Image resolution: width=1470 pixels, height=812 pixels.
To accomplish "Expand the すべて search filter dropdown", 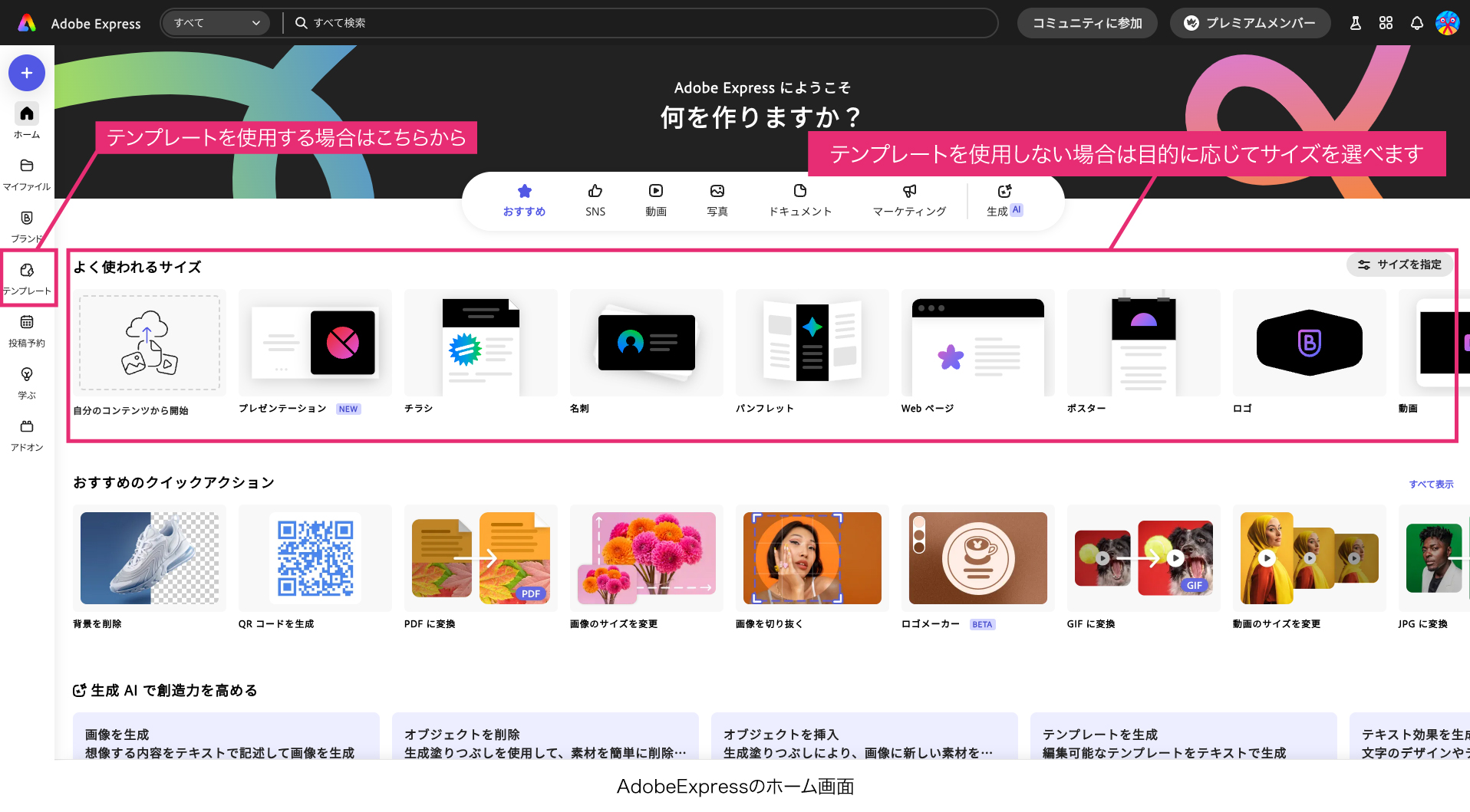I will pos(216,23).
